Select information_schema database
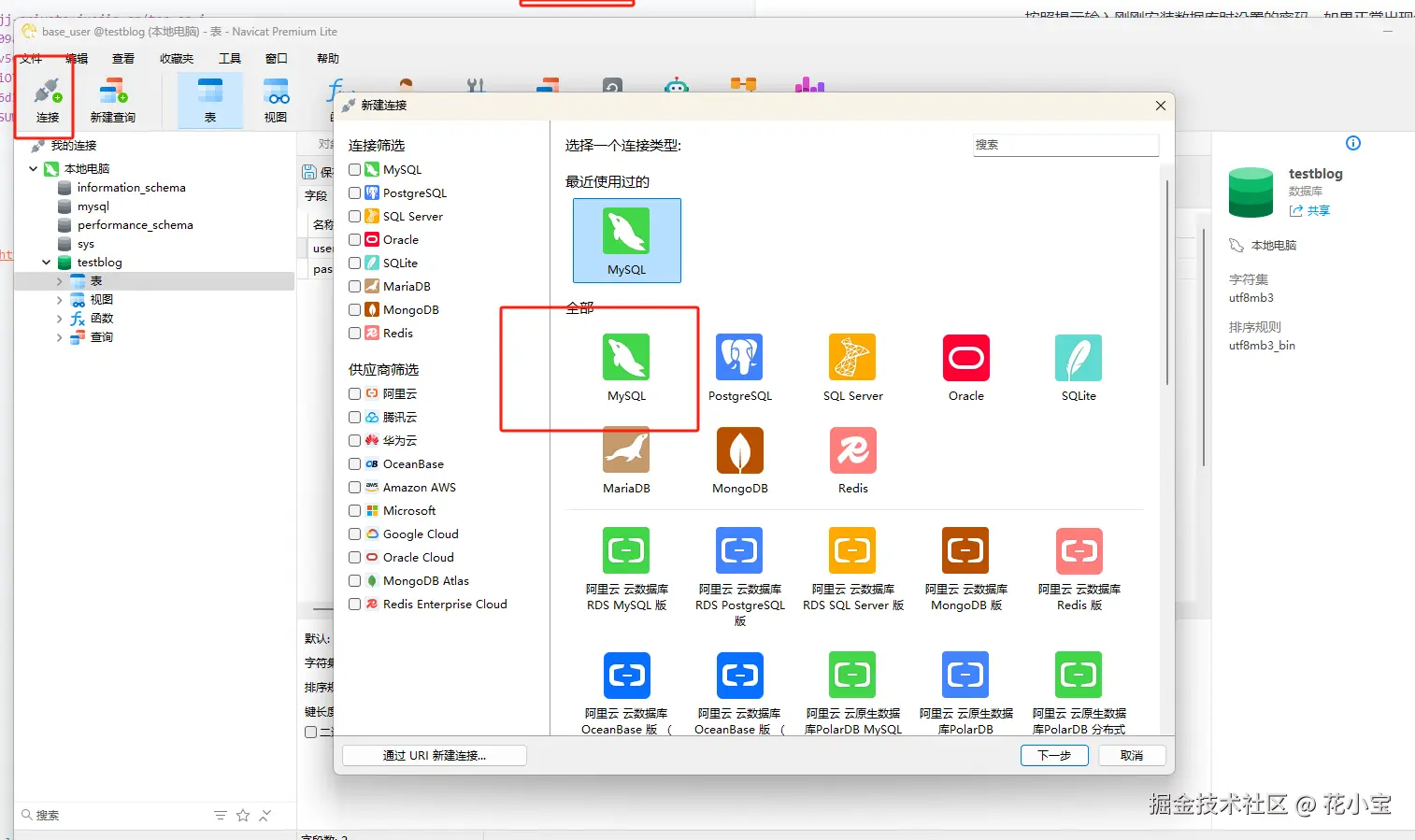This screenshot has width=1415, height=840. (x=131, y=188)
